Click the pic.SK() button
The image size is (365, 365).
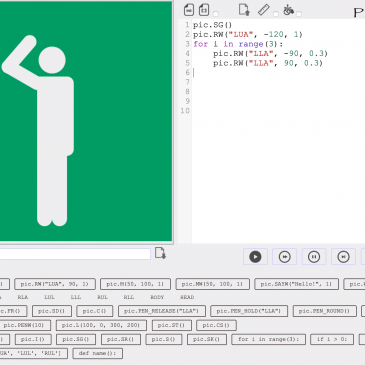pyautogui.click(x=207, y=339)
